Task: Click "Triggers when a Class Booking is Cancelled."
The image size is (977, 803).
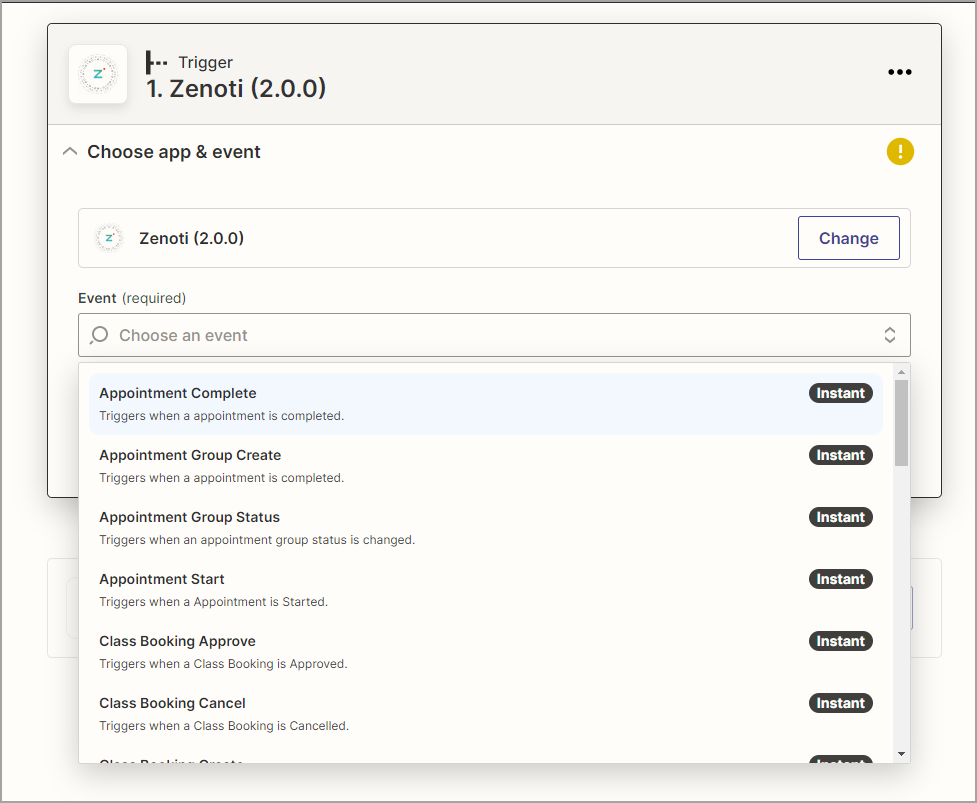Action: coord(224,726)
